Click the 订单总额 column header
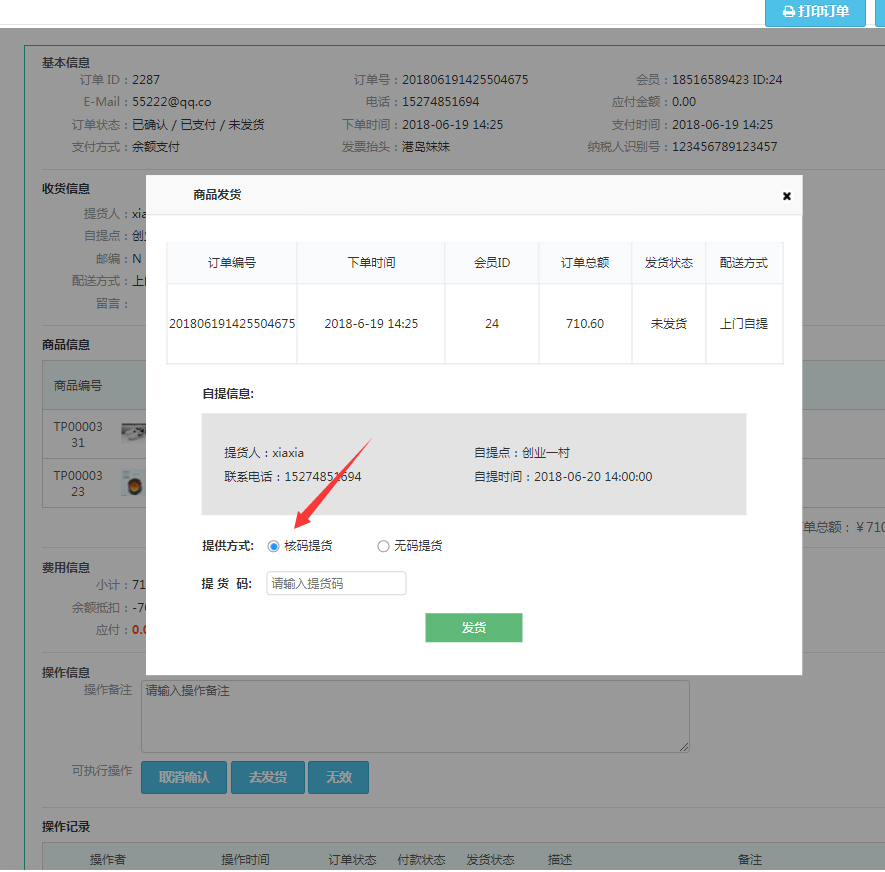Image resolution: width=885 pixels, height=872 pixels. point(585,263)
